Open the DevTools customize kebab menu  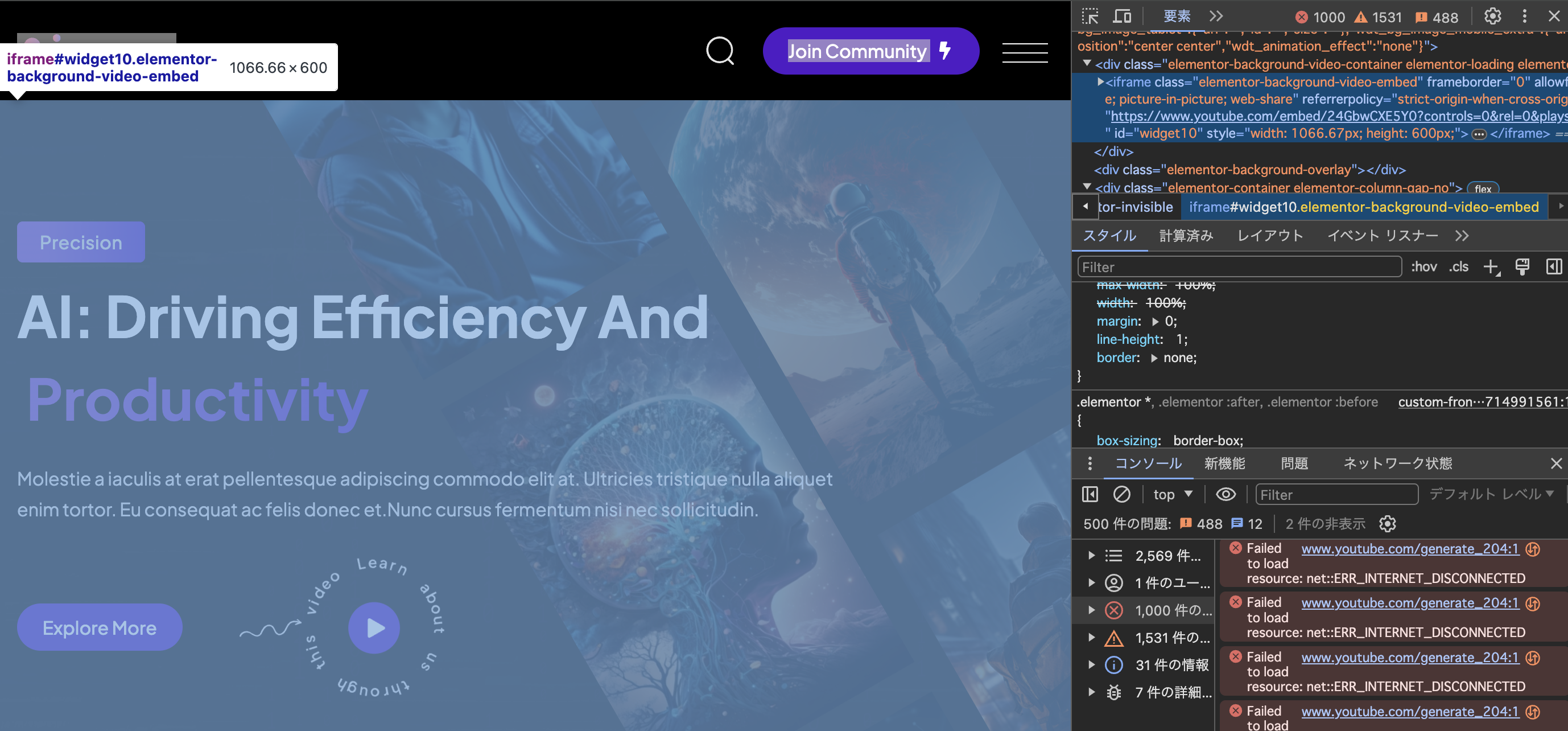pos(1525,17)
